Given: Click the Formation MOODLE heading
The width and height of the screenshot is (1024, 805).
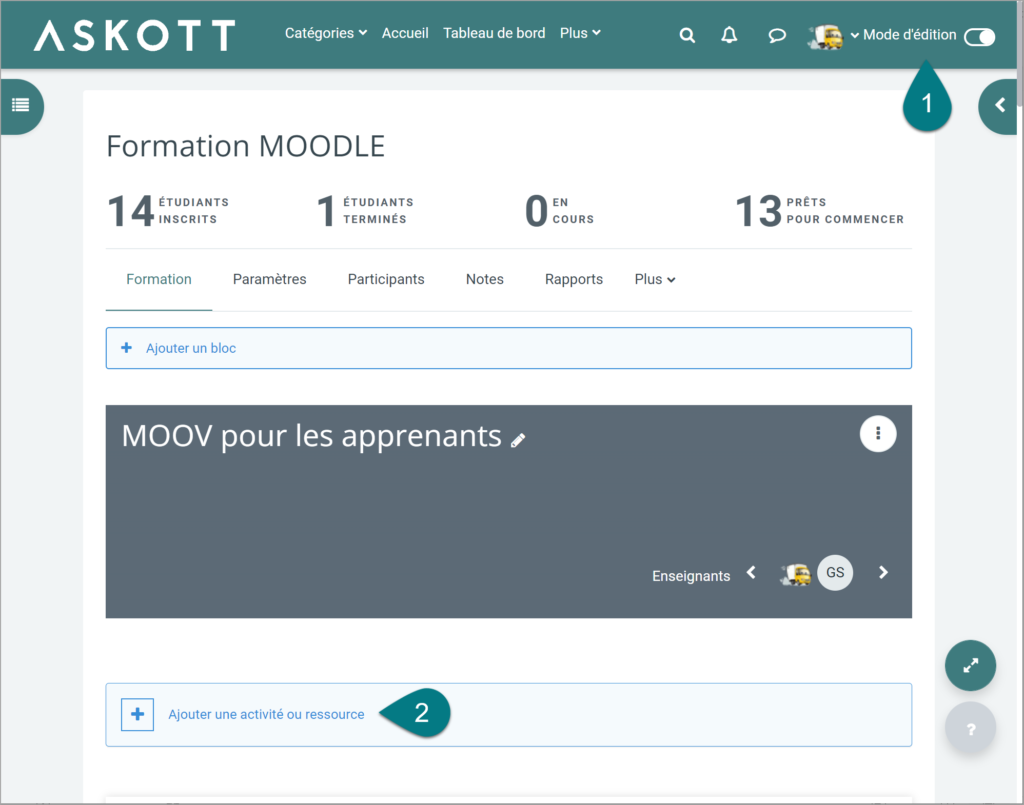Looking at the screenshot, I should [x=246, y=146].
